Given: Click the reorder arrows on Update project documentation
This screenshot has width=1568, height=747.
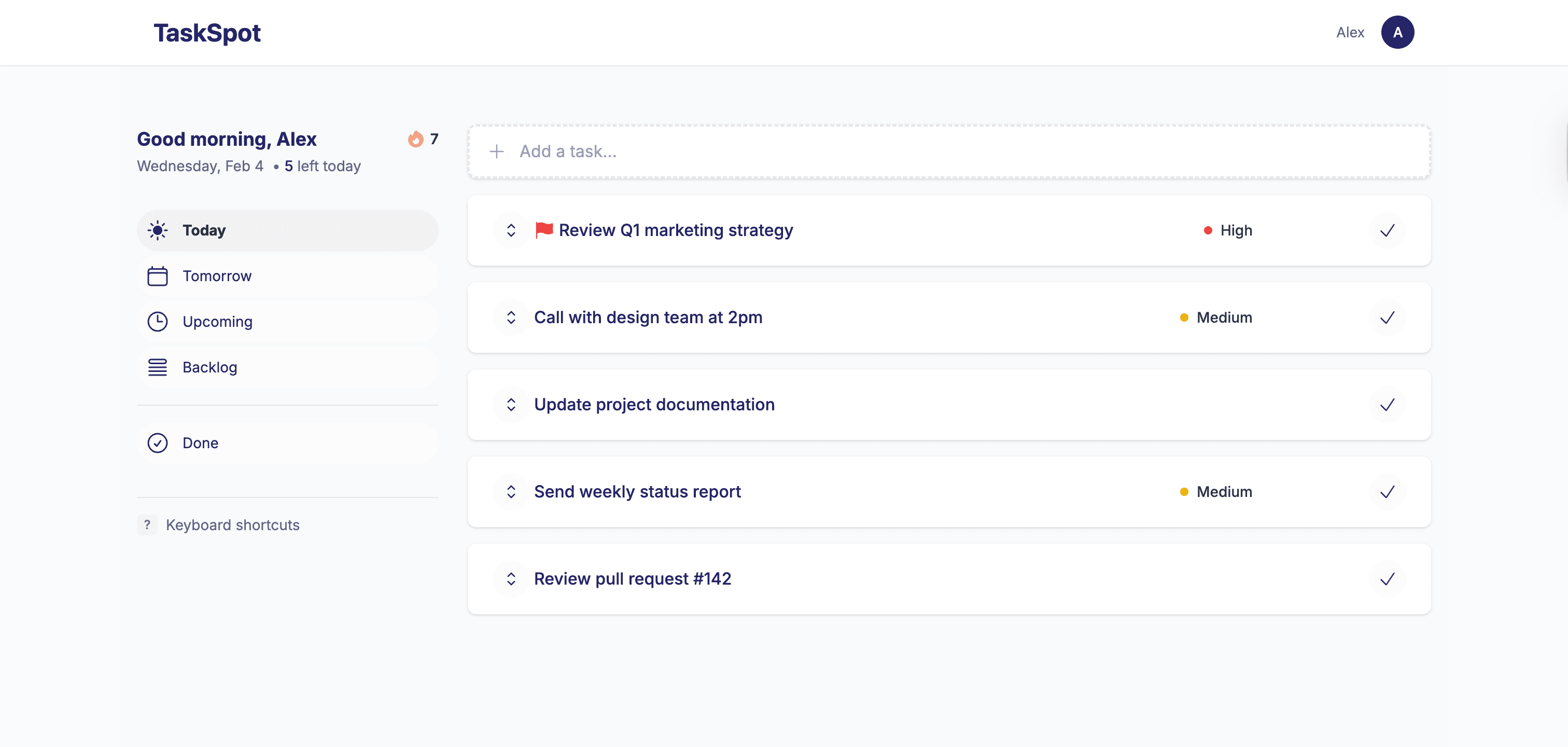Looking at the screenshot, I should [510, 404].
